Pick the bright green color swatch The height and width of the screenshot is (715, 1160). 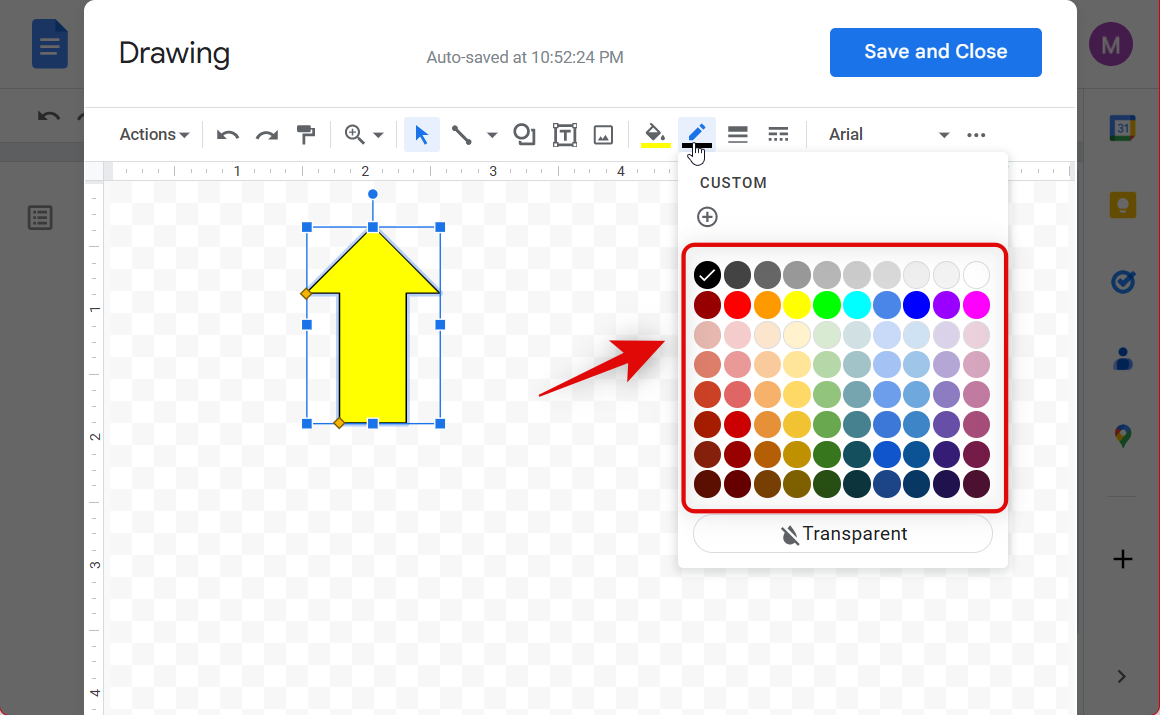point(827,305)
